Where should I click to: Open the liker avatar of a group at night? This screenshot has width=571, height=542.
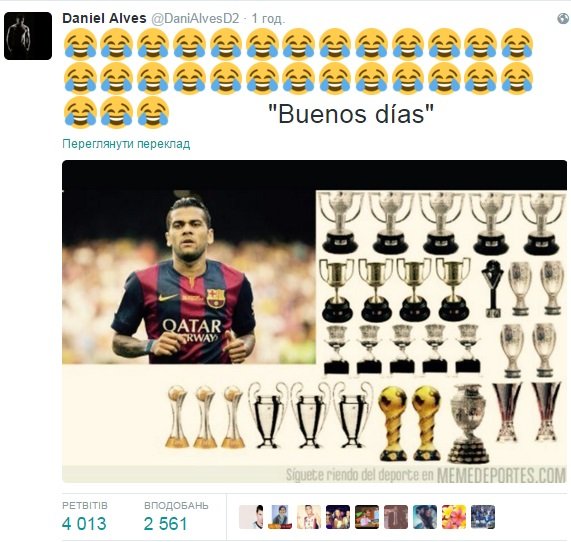pyautogui.click(x=338, y=517)
